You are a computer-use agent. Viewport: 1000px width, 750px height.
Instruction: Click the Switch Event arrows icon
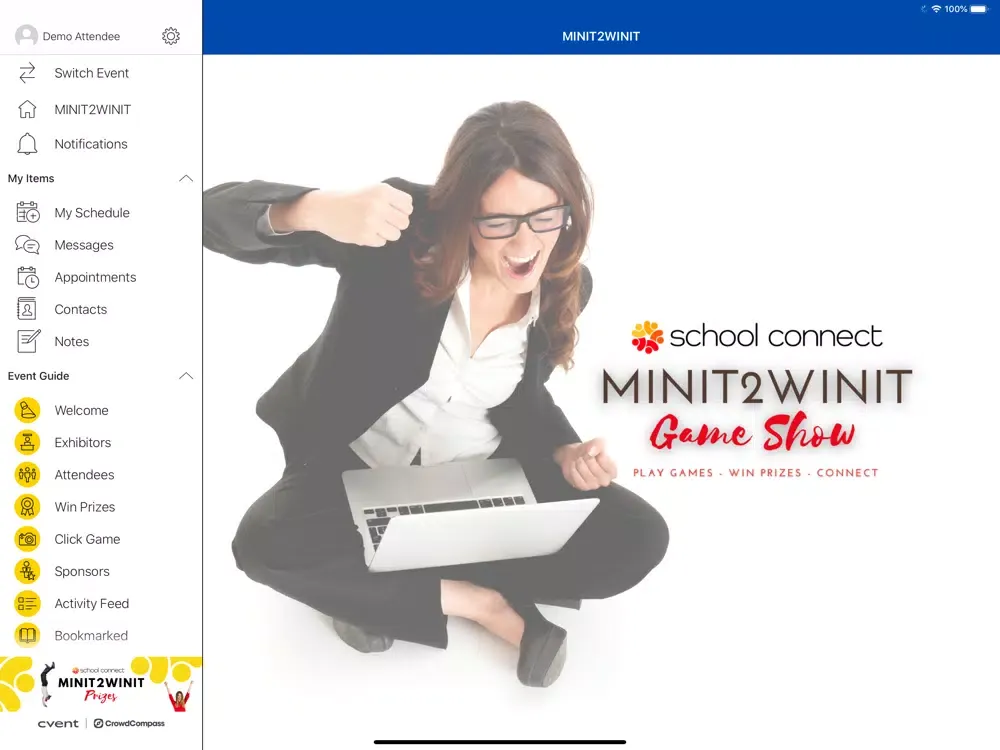click(27, 73)
